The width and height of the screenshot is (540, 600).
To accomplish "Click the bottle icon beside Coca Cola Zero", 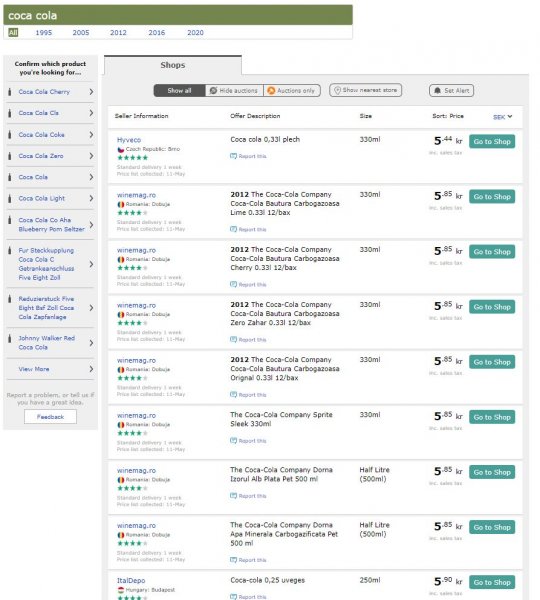I will pos(10,156).
